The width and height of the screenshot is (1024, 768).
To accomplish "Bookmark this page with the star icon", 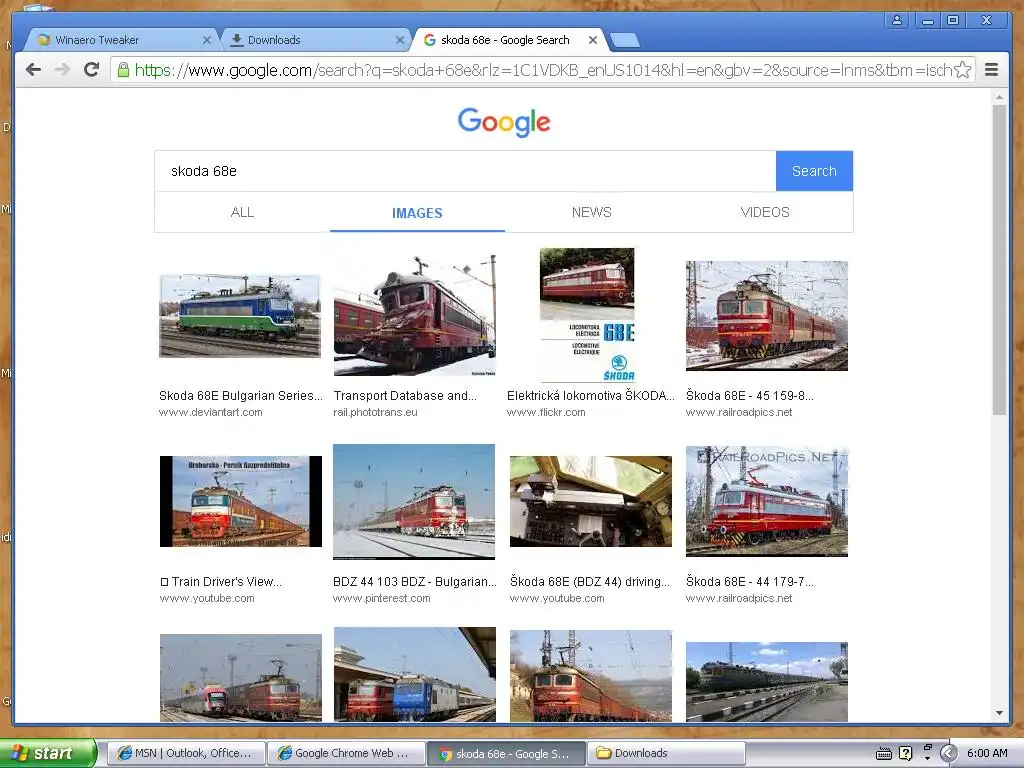I will (x=963, y=70).
